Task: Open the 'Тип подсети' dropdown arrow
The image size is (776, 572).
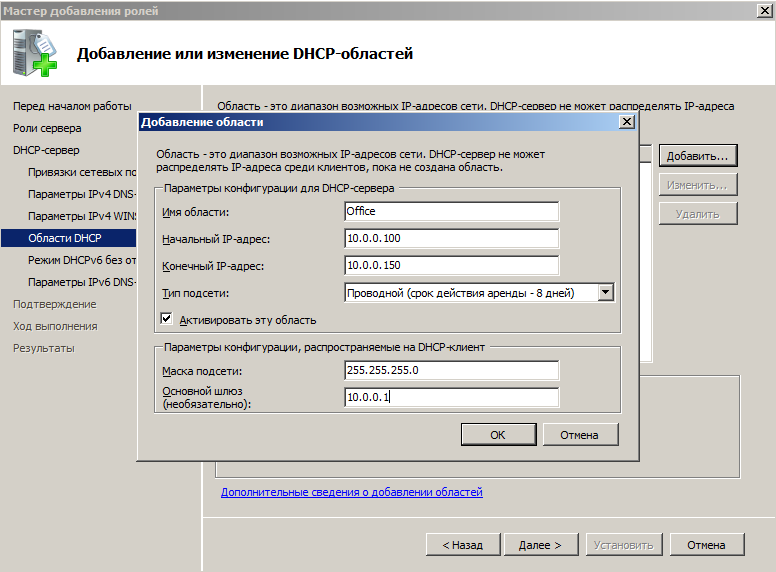Action: point(606,292)
